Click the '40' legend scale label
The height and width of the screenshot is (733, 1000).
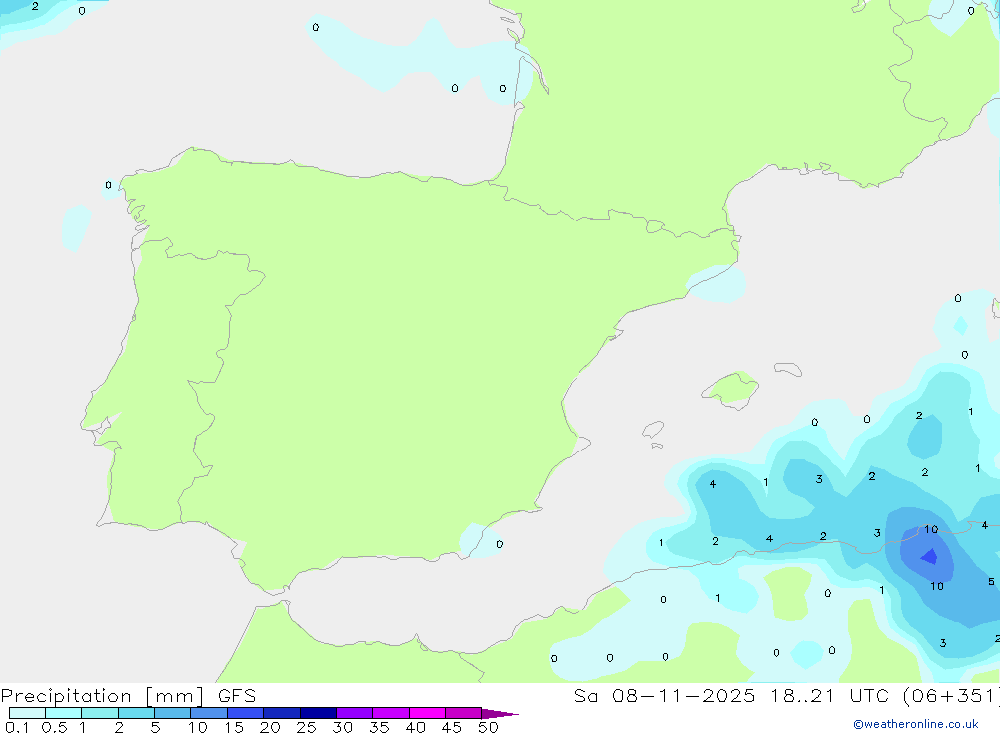415,727
